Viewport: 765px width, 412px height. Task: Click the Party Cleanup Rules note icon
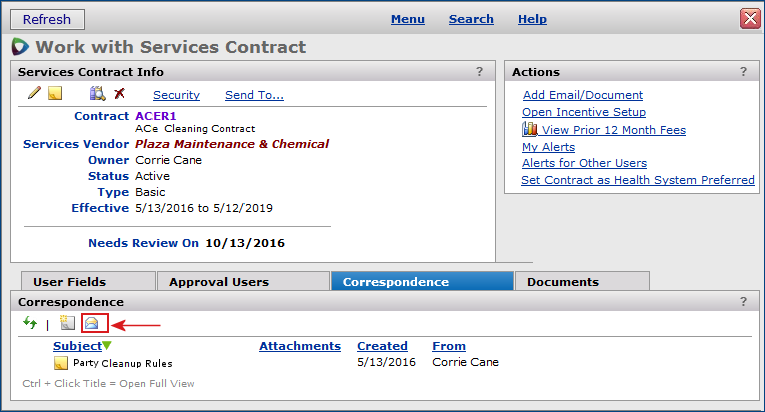(x=61, y=362)
